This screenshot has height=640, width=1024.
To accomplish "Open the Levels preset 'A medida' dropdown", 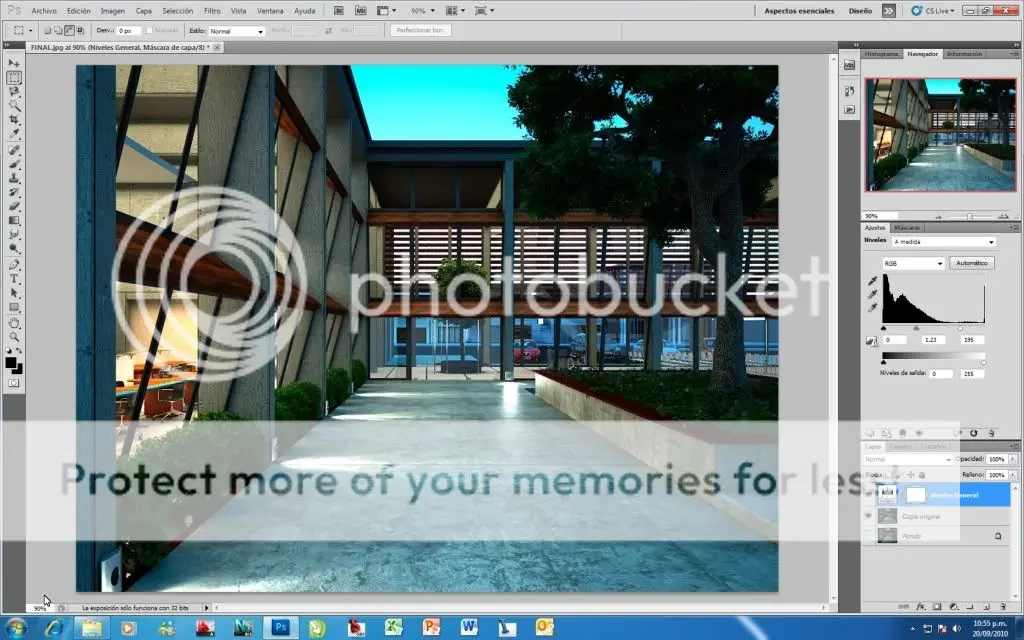I will tap(944, 242).
